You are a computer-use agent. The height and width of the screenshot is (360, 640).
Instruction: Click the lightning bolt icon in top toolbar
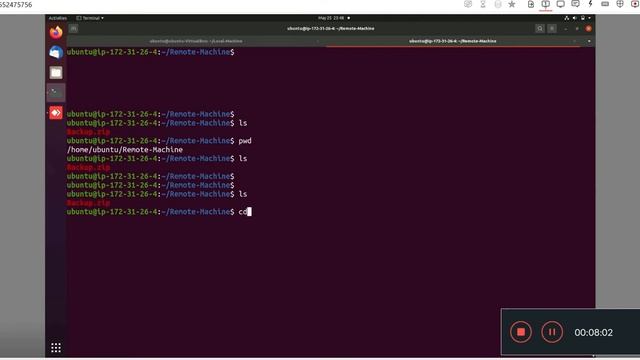590,4
